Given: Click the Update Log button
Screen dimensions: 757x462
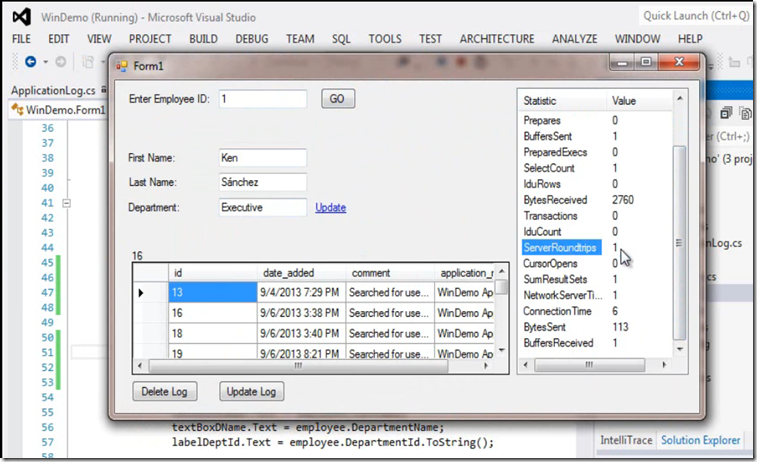Looking at the screenshot, I should [x=252, y=392].
